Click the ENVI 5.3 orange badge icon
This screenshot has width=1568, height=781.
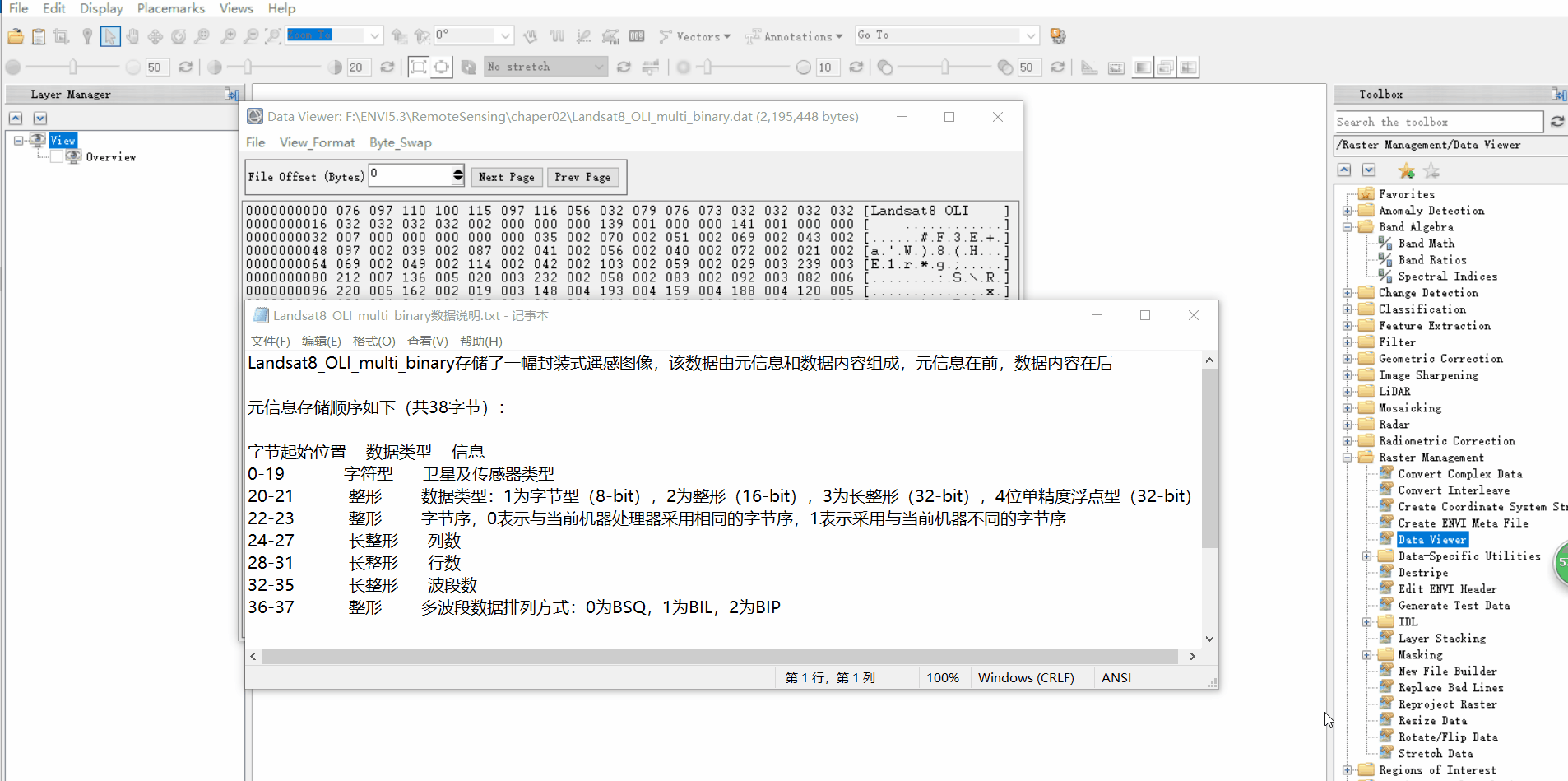pos(1058,36)
